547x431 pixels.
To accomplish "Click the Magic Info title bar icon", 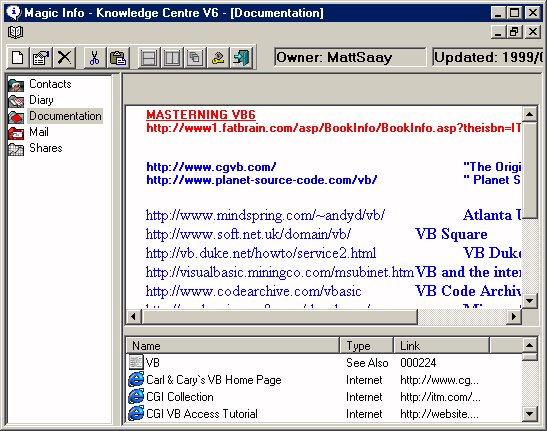I will click(14, 13).
